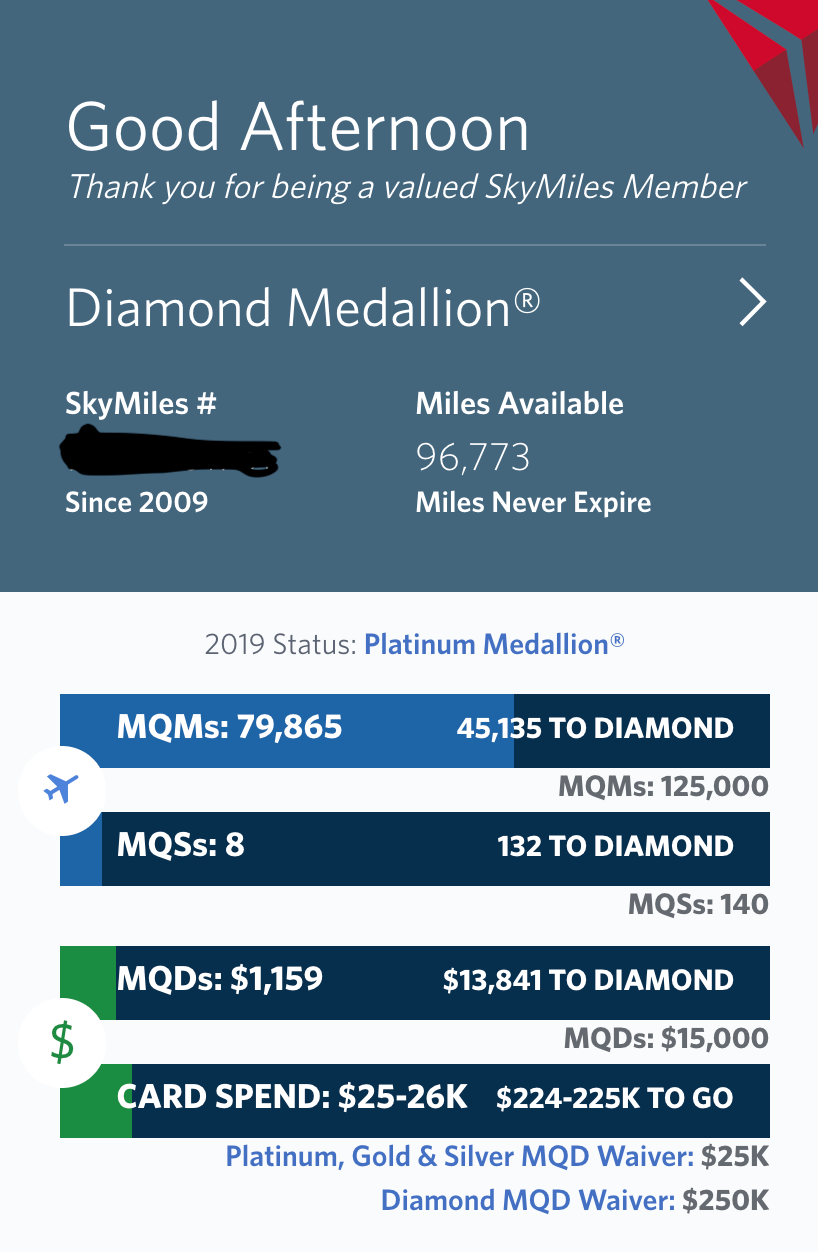Select the MQDs $1,159 progress bar
This screenshot has width=818, height=1252.
pyautogui.click(x=415, y=983)
